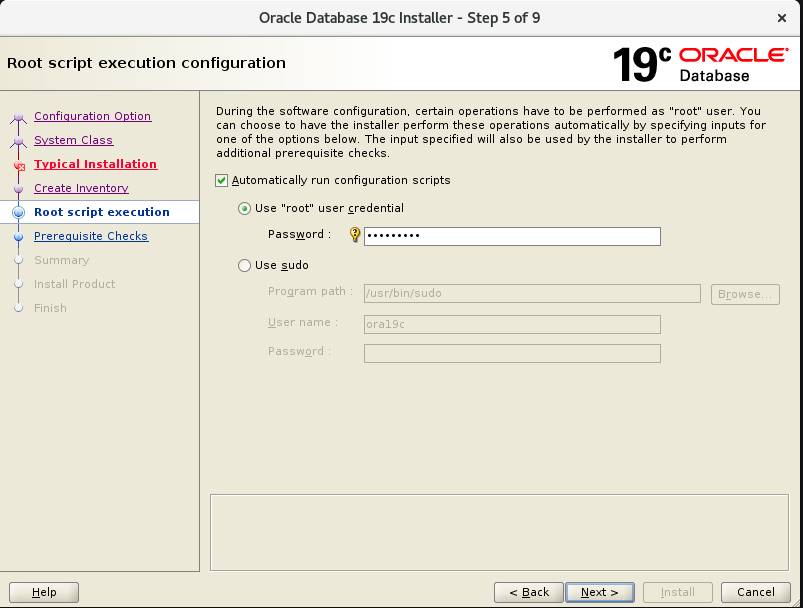This screenshot has width=803, height=608.
Task: Click the root Password input field
Action: tap(512, 236)
